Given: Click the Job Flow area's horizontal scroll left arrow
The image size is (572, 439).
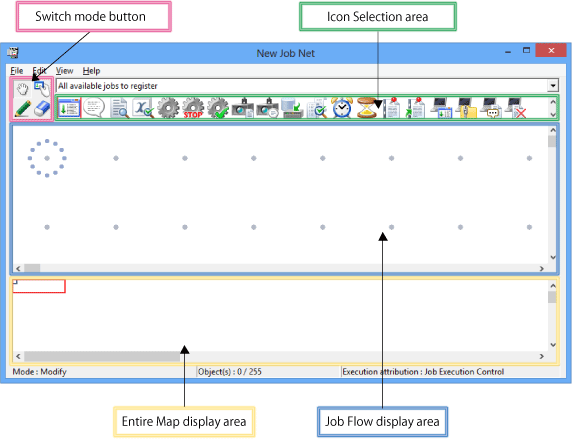Looking at the screenshot, I should coord(18,269).
